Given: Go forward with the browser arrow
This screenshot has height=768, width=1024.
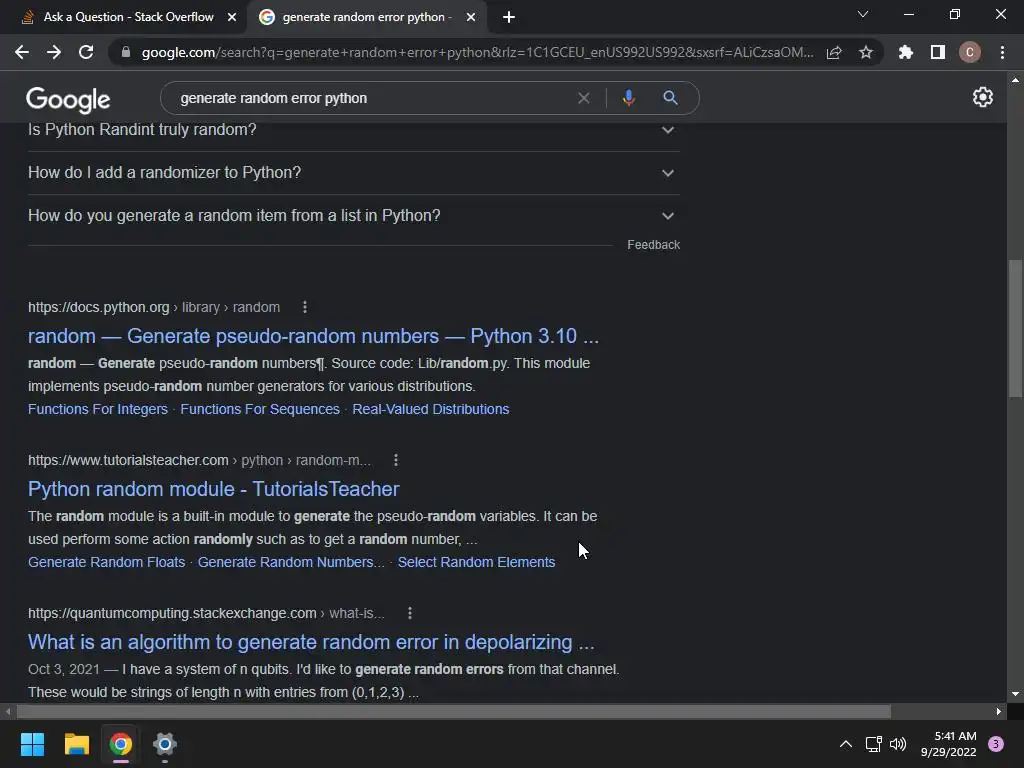Looking at the screenshot, I should pos(54,52).
